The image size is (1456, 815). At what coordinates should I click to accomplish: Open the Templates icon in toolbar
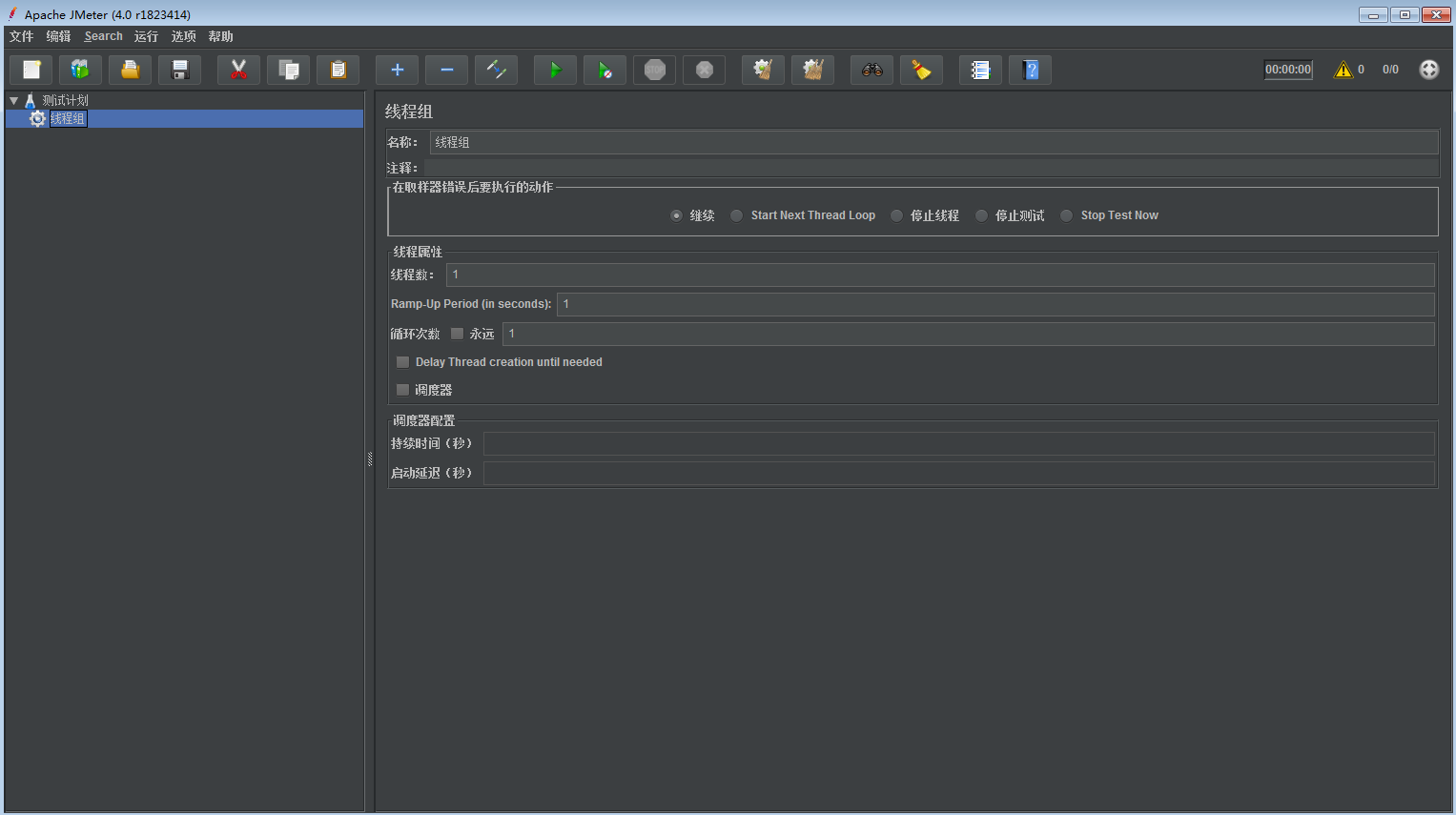coord(81,70)
